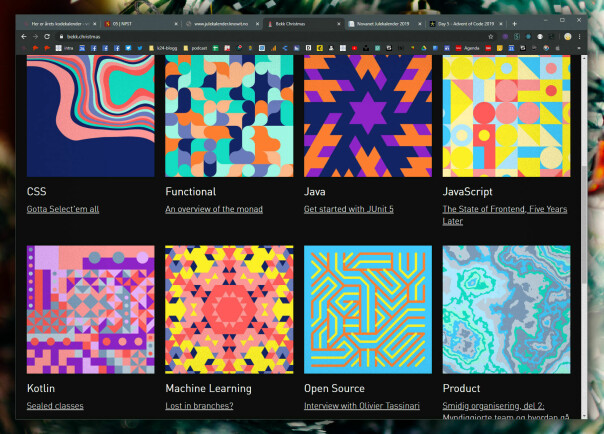This screenshot has width=604, height=434.
Task: Close the Bekk Christmas tab
Action: [x=339, y=24]
